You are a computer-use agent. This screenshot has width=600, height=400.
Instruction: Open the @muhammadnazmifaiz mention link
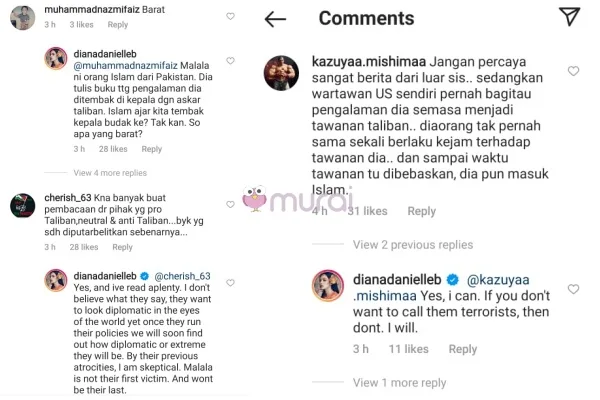126,65
